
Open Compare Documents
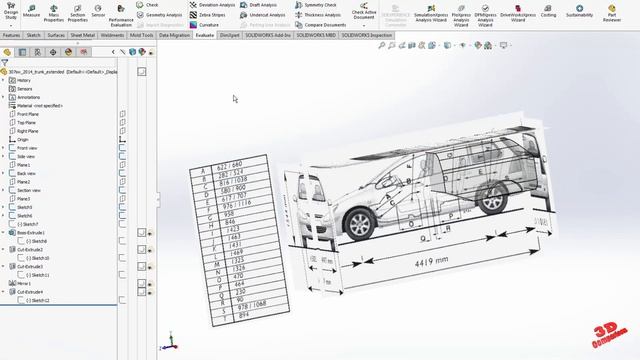(320, 25)
